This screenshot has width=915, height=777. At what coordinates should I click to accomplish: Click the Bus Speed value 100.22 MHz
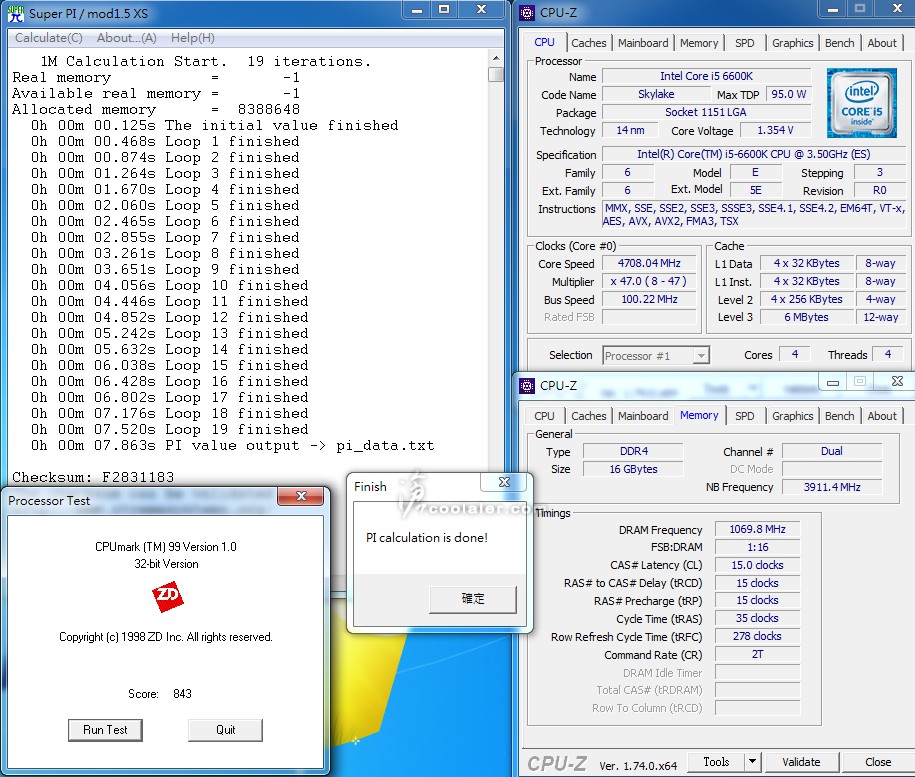click(649, 299)
